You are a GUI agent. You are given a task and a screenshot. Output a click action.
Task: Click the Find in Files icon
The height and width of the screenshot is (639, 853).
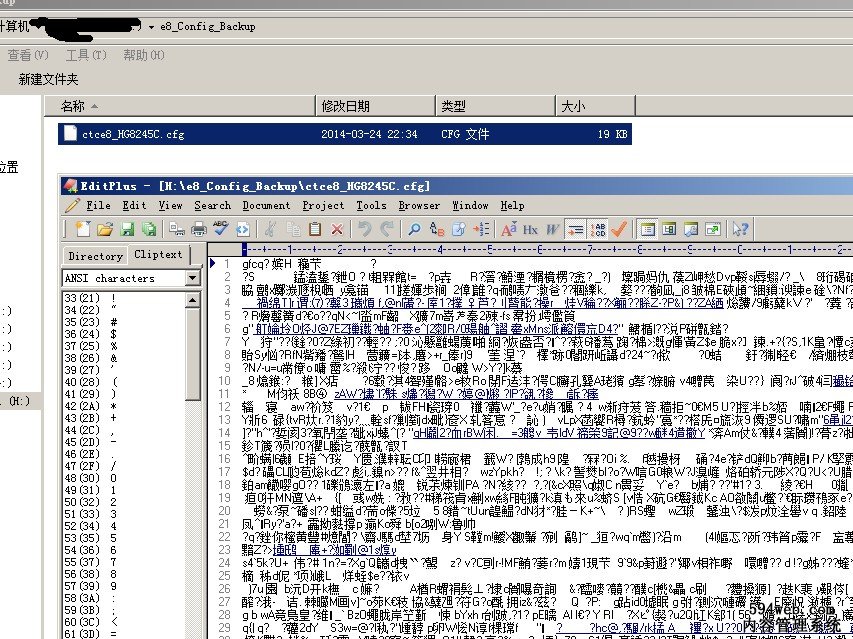[459, 229]
